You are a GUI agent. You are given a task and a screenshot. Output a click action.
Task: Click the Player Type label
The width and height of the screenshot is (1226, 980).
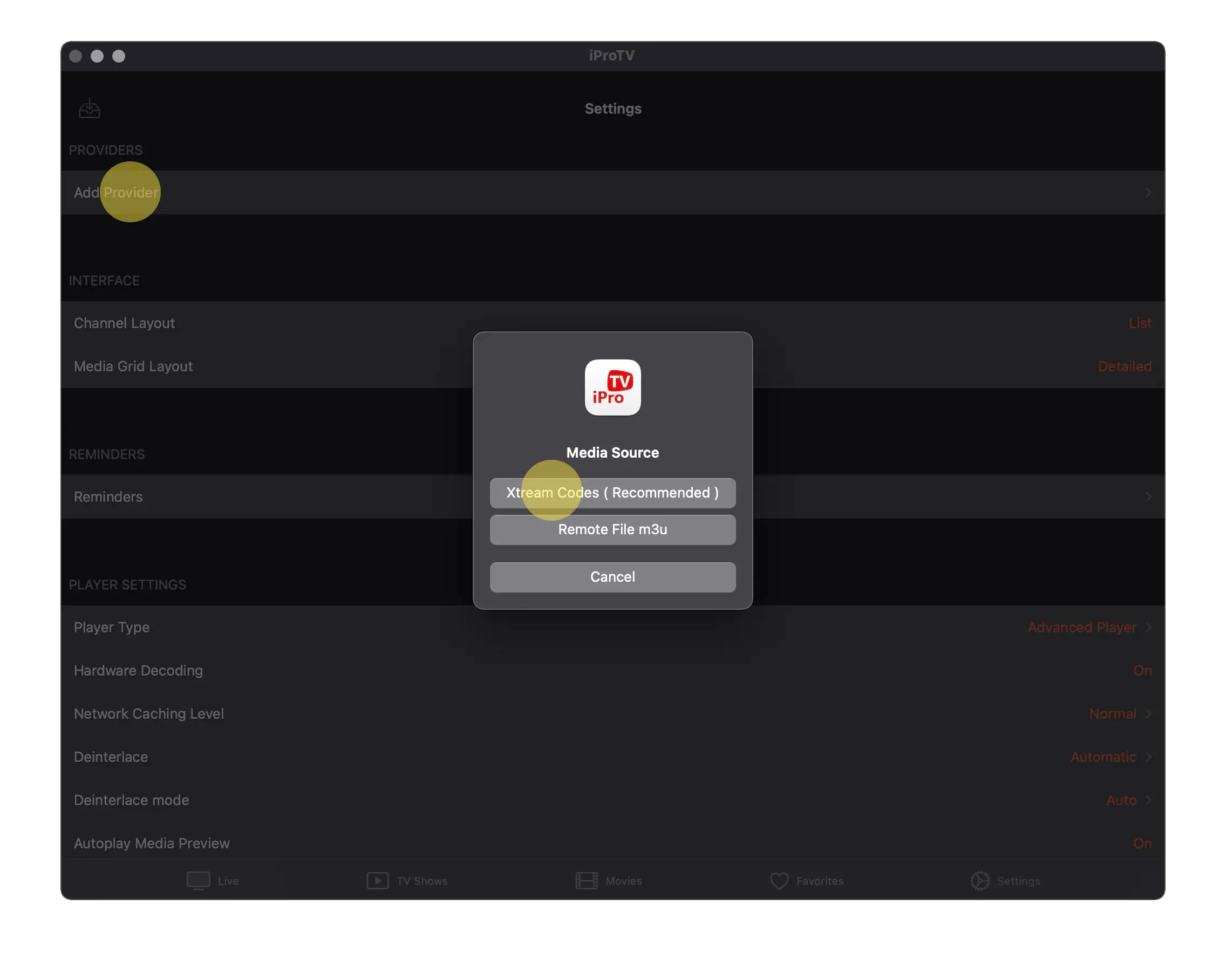(112, 628)
